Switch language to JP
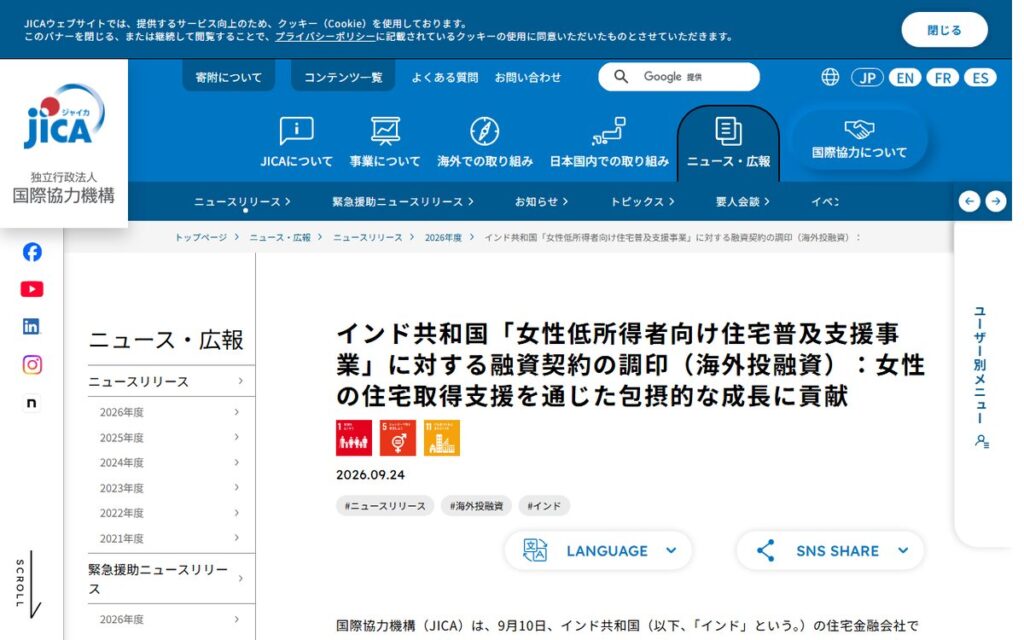 pos(867,78)
